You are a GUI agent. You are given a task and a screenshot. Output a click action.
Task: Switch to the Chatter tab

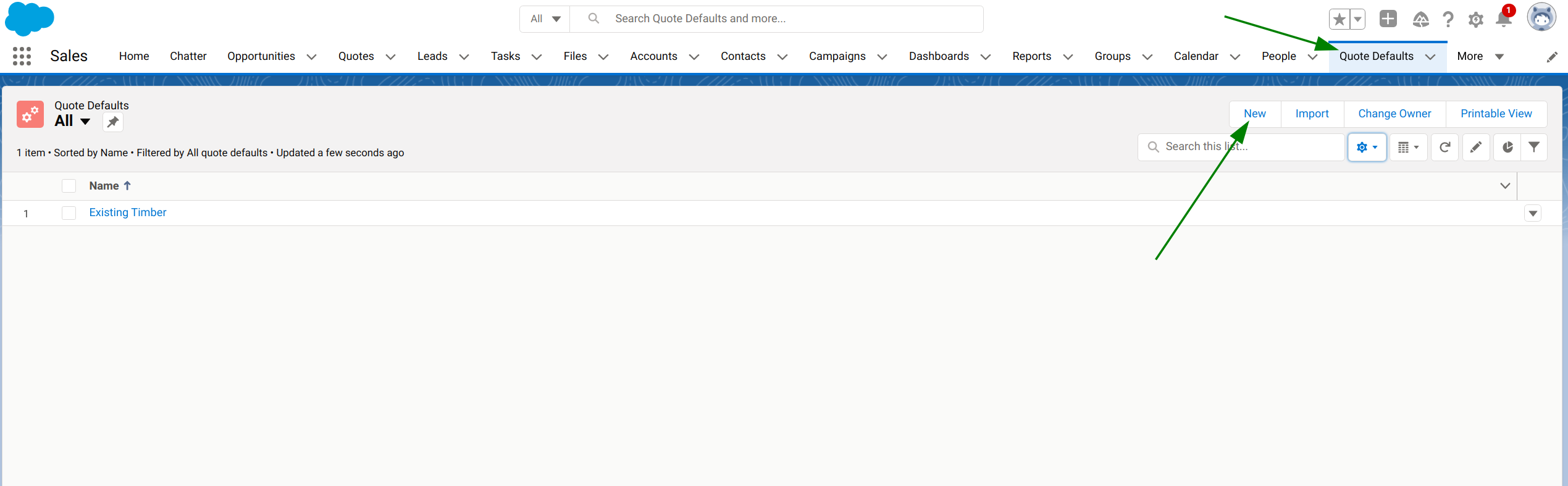pyautogui.click(x=188, y=56)
